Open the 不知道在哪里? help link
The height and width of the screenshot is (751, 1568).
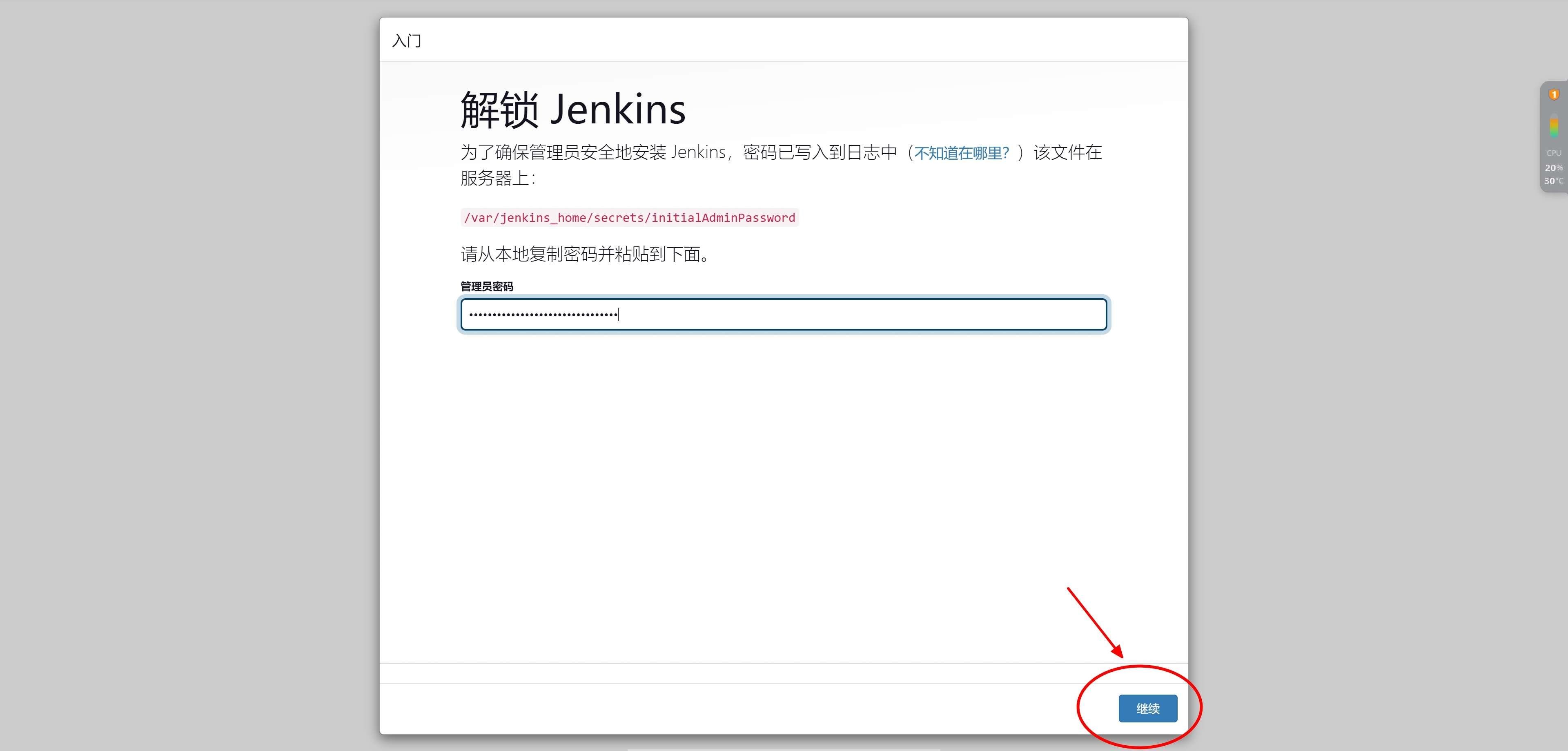pyautogui.click(x=962, y=153)
